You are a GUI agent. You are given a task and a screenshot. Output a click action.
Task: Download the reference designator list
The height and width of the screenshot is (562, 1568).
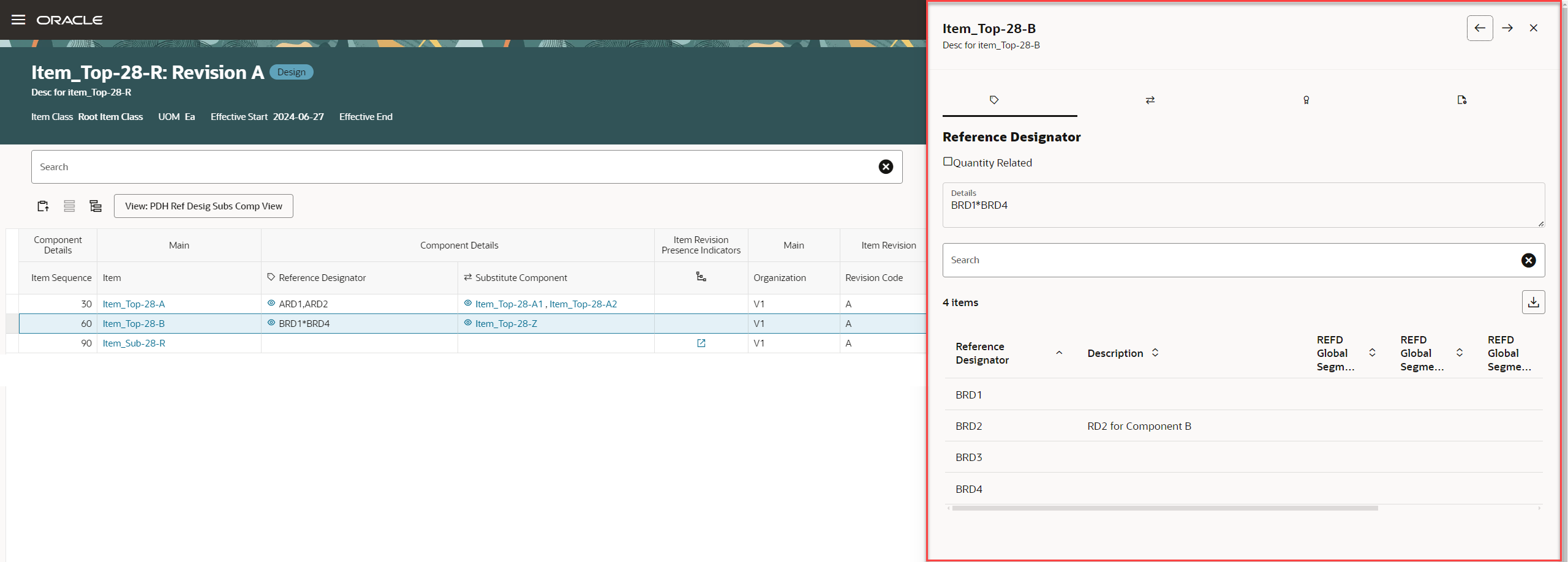tap(1533, 302)
